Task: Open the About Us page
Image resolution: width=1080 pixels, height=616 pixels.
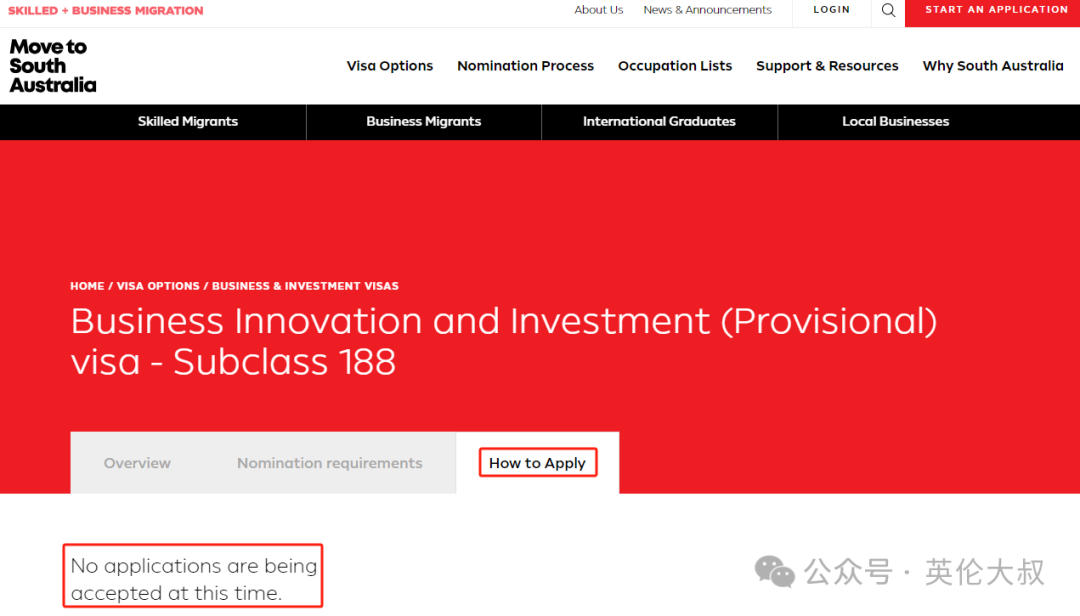Action: [x=599, y=10]
